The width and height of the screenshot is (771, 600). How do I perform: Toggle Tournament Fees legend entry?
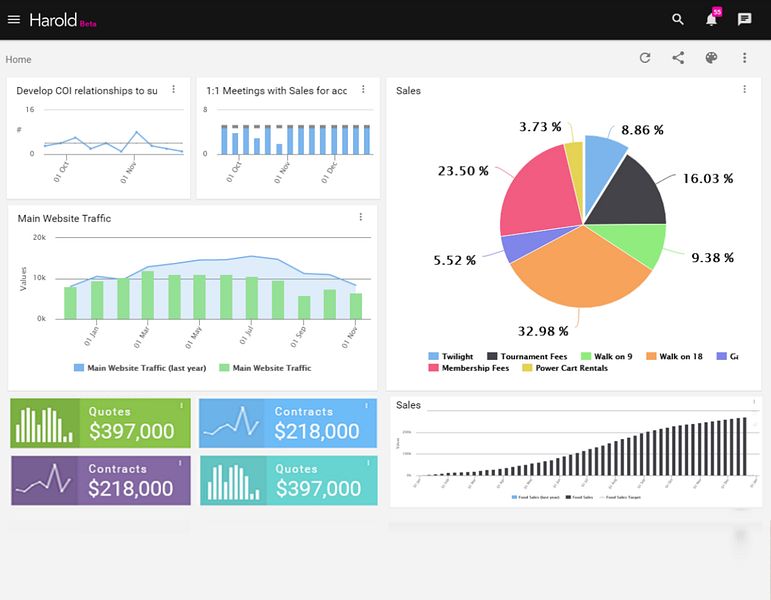(x=527, y=357)
